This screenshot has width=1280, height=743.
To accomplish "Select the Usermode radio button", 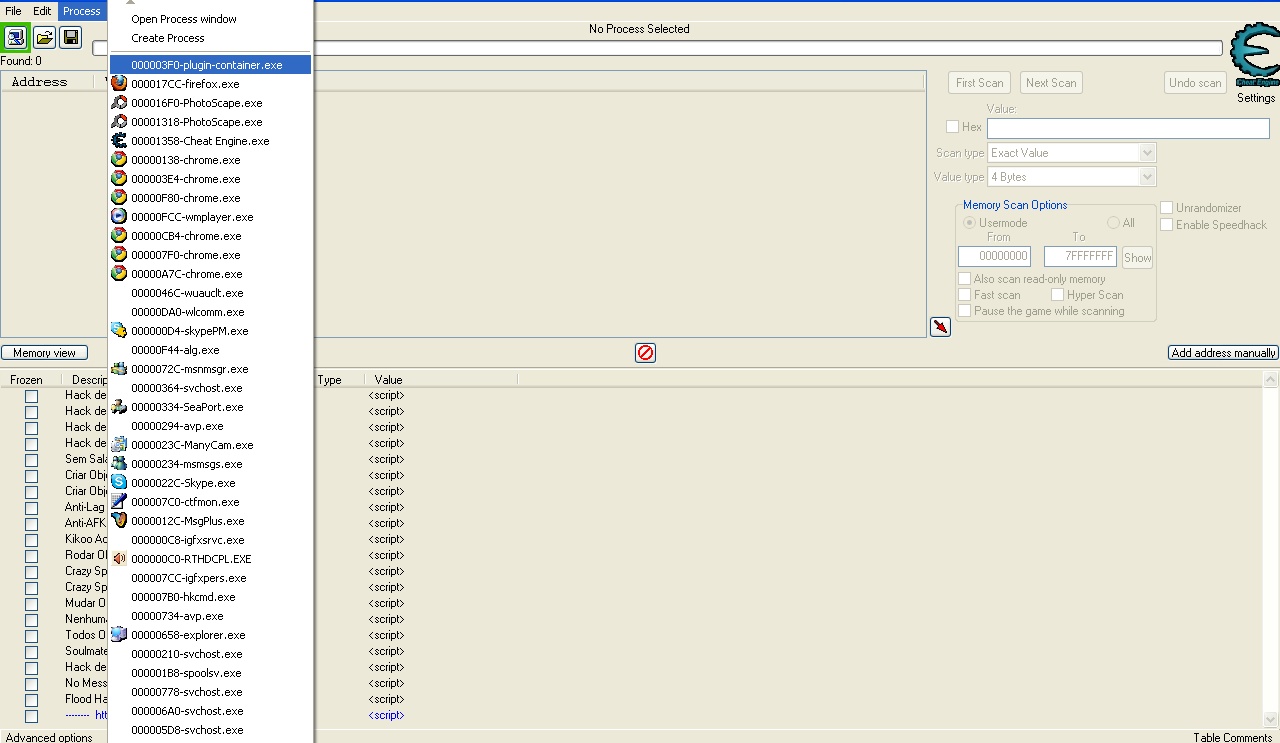I will point(969,223).
